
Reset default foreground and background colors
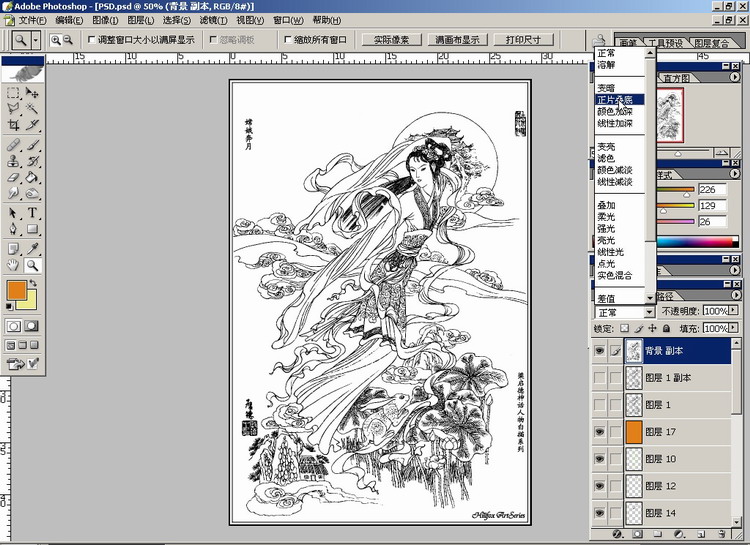pos(9,307)
